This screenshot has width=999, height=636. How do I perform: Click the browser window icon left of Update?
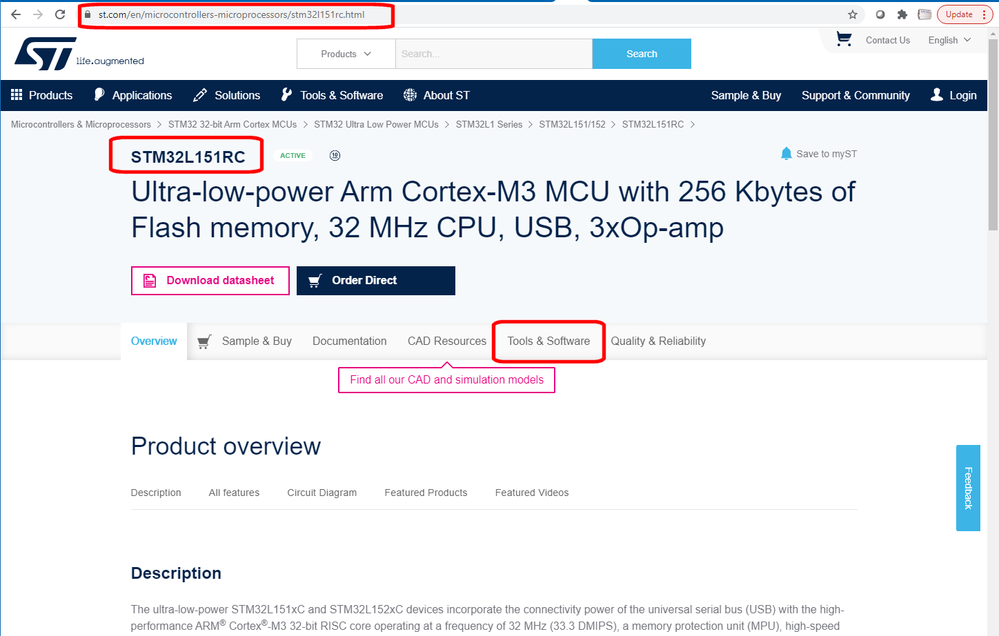tap(924, 15)
